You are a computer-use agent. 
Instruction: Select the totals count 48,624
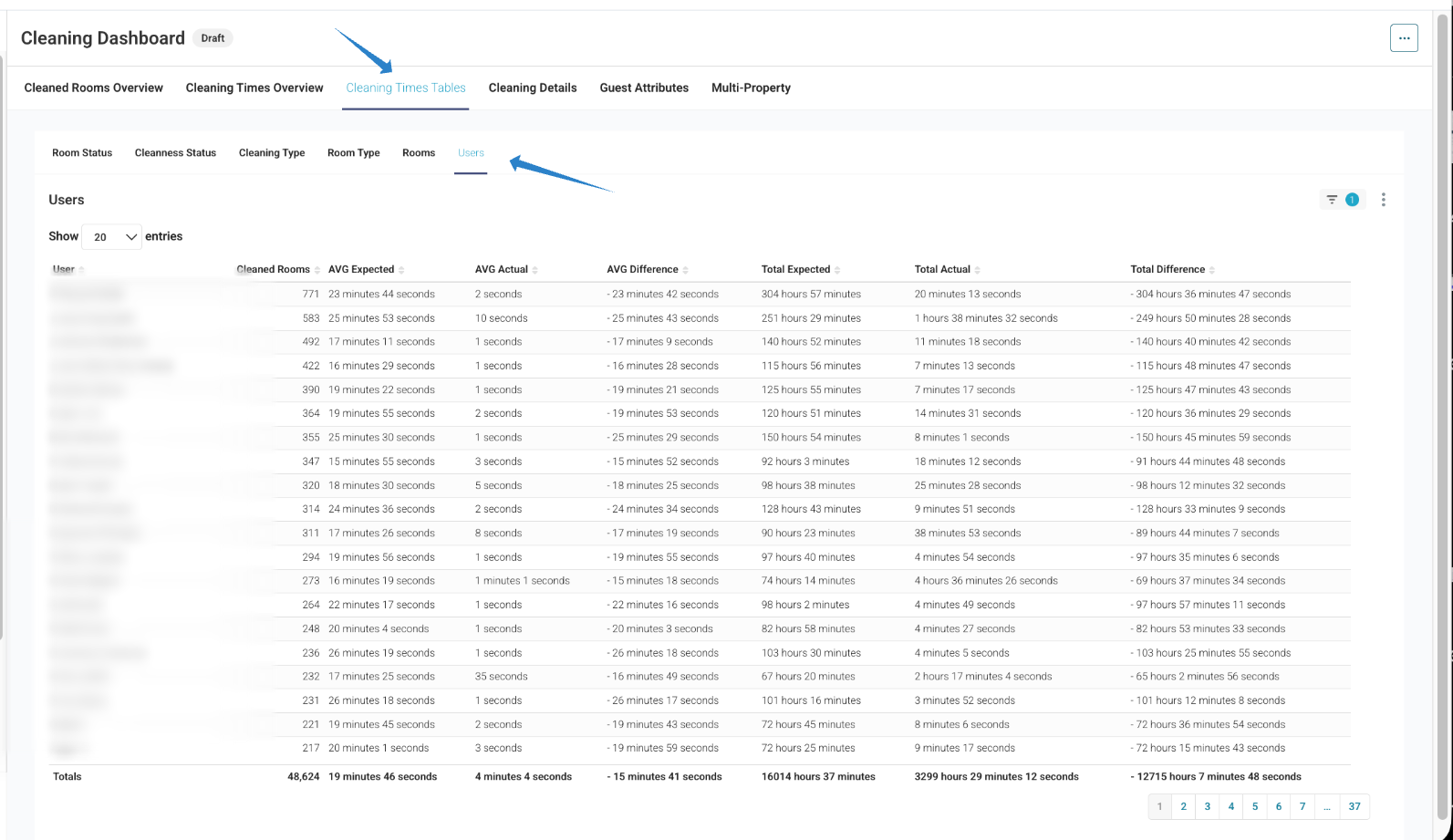coord(304,777)
